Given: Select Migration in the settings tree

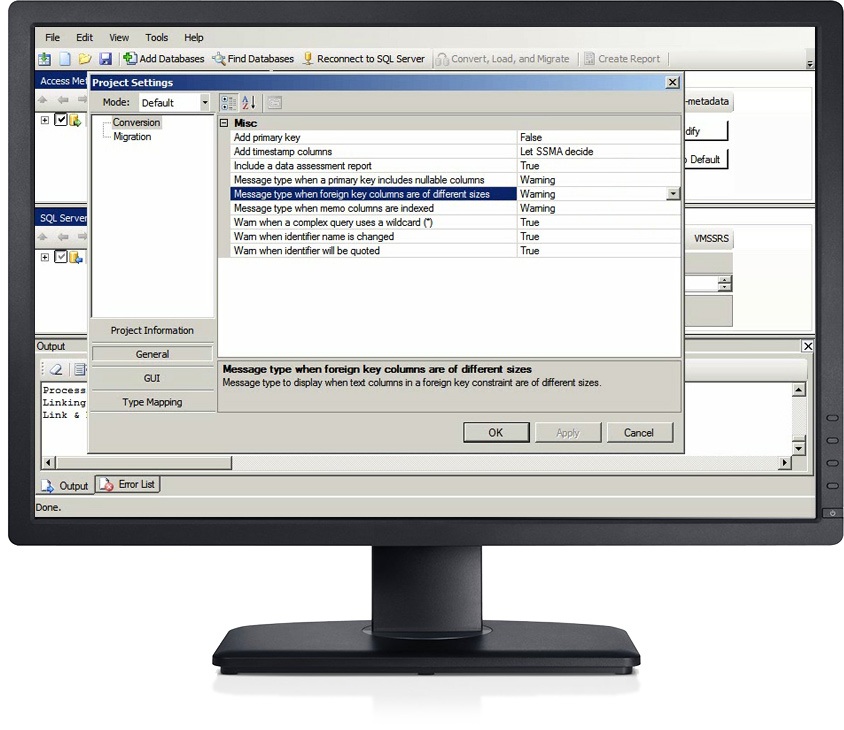Looking at the screenshot, I should 132,137.
